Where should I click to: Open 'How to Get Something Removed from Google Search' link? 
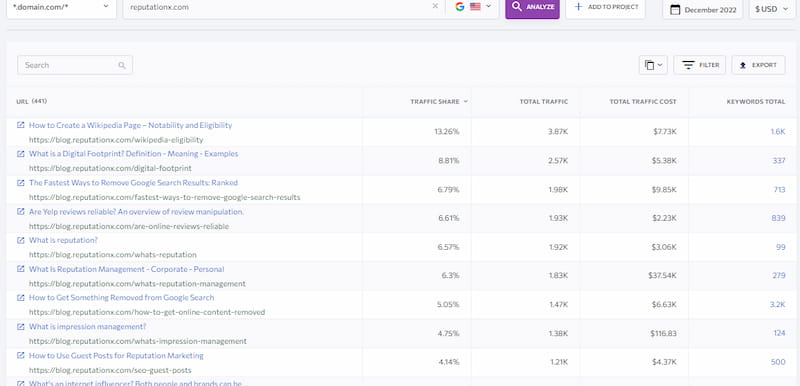point(121,298)
